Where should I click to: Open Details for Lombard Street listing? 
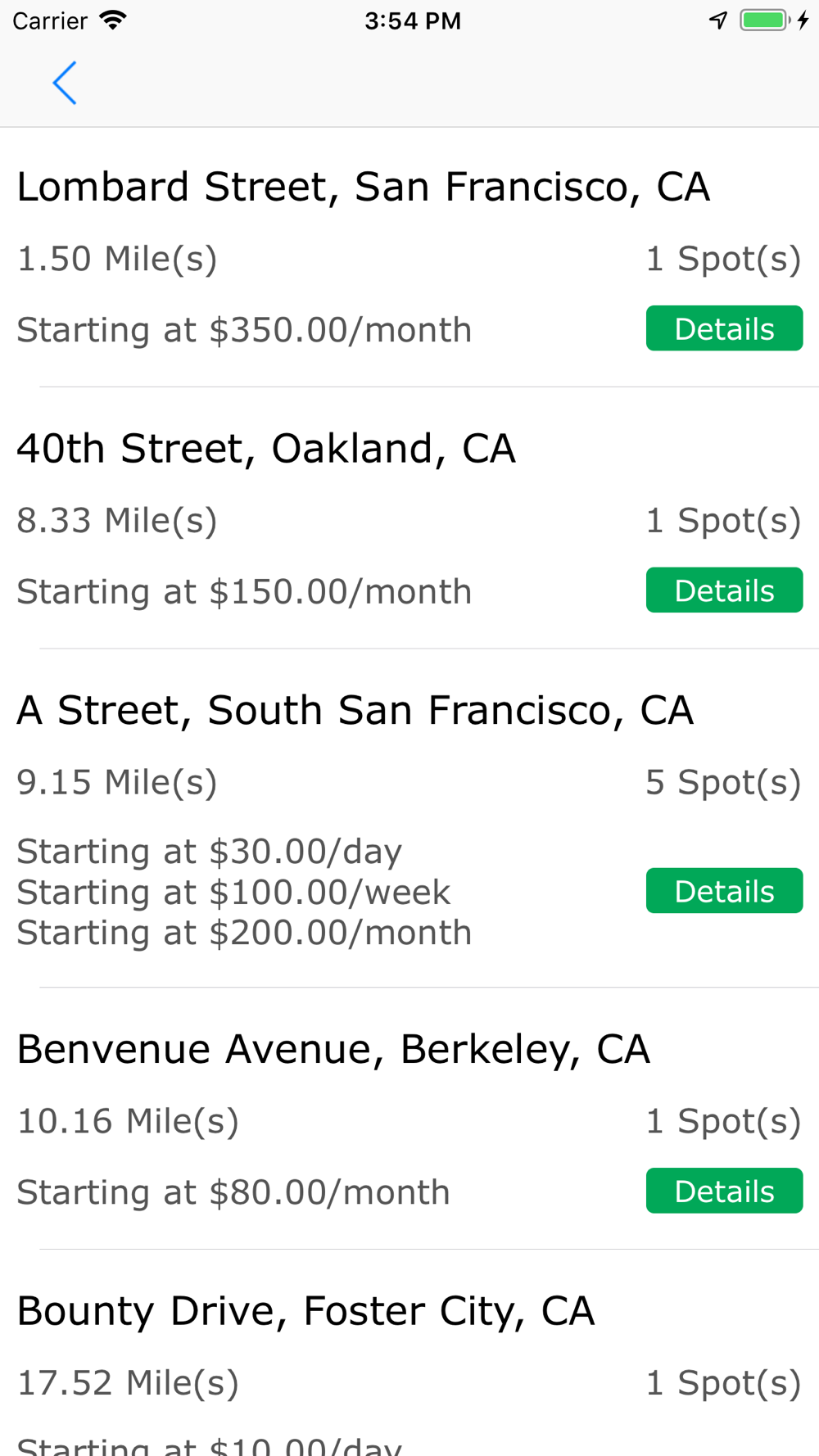click(724, 328)
